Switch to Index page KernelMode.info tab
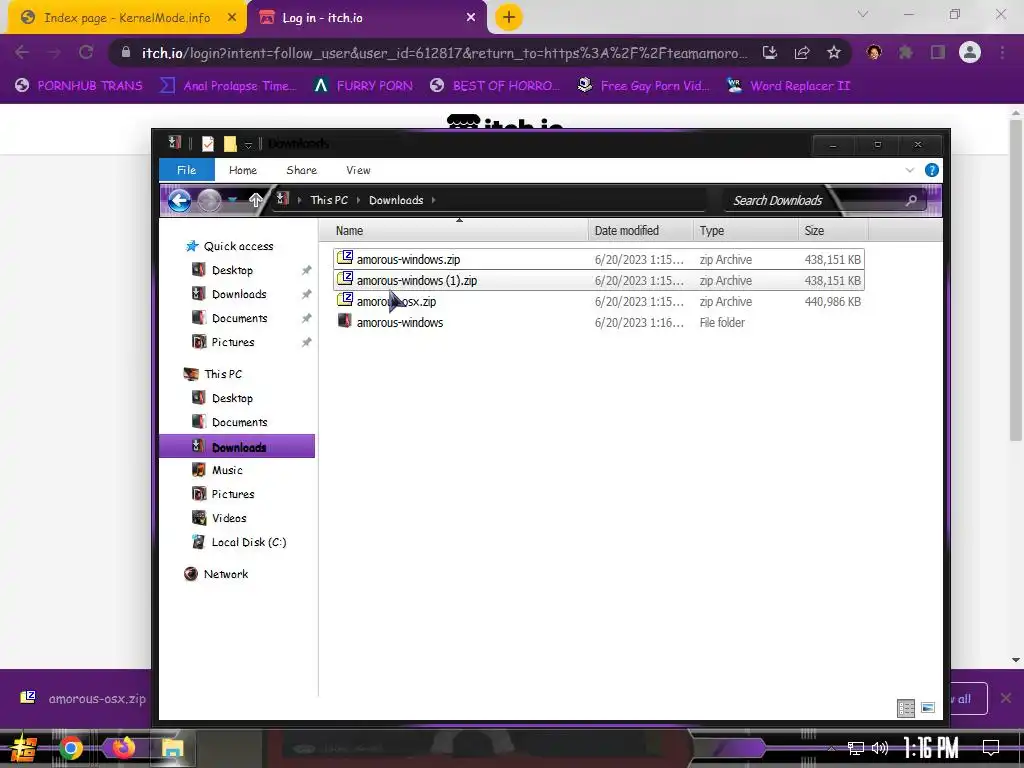The width and height of the screenshot is (1024, 768). (x=127, y=18)
